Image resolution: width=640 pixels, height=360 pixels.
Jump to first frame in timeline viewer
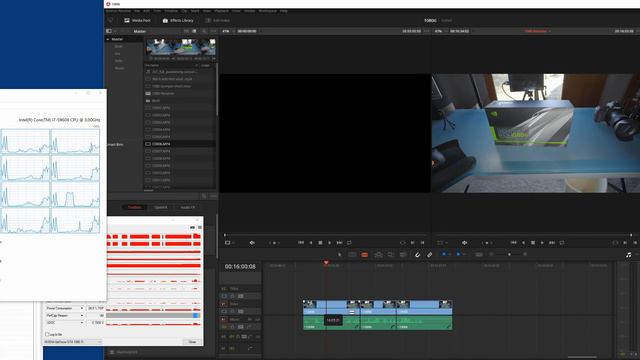pyautogui.click(x=513, y=242)
